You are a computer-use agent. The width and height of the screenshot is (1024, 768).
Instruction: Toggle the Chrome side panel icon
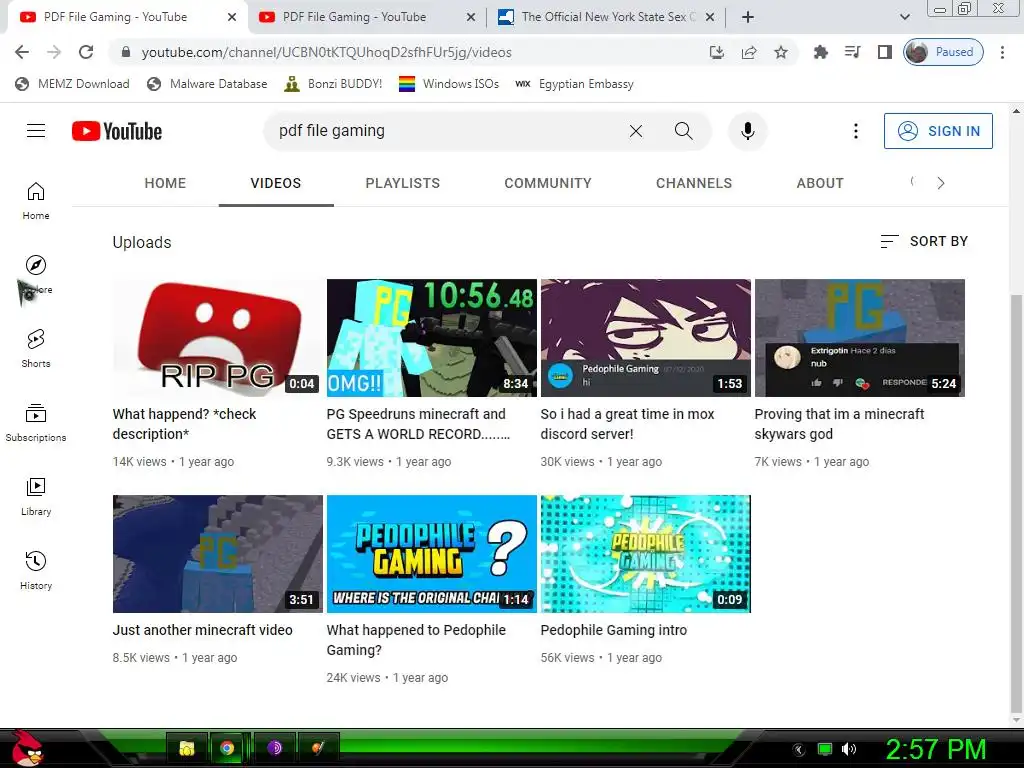click(884, 52)
